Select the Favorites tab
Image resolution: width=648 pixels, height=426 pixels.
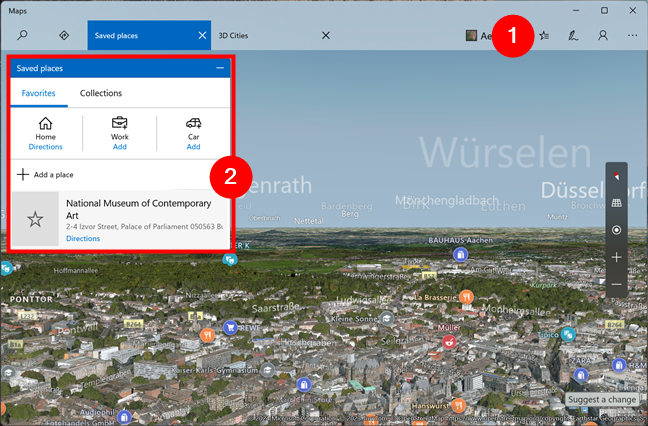tap(38, 93)
